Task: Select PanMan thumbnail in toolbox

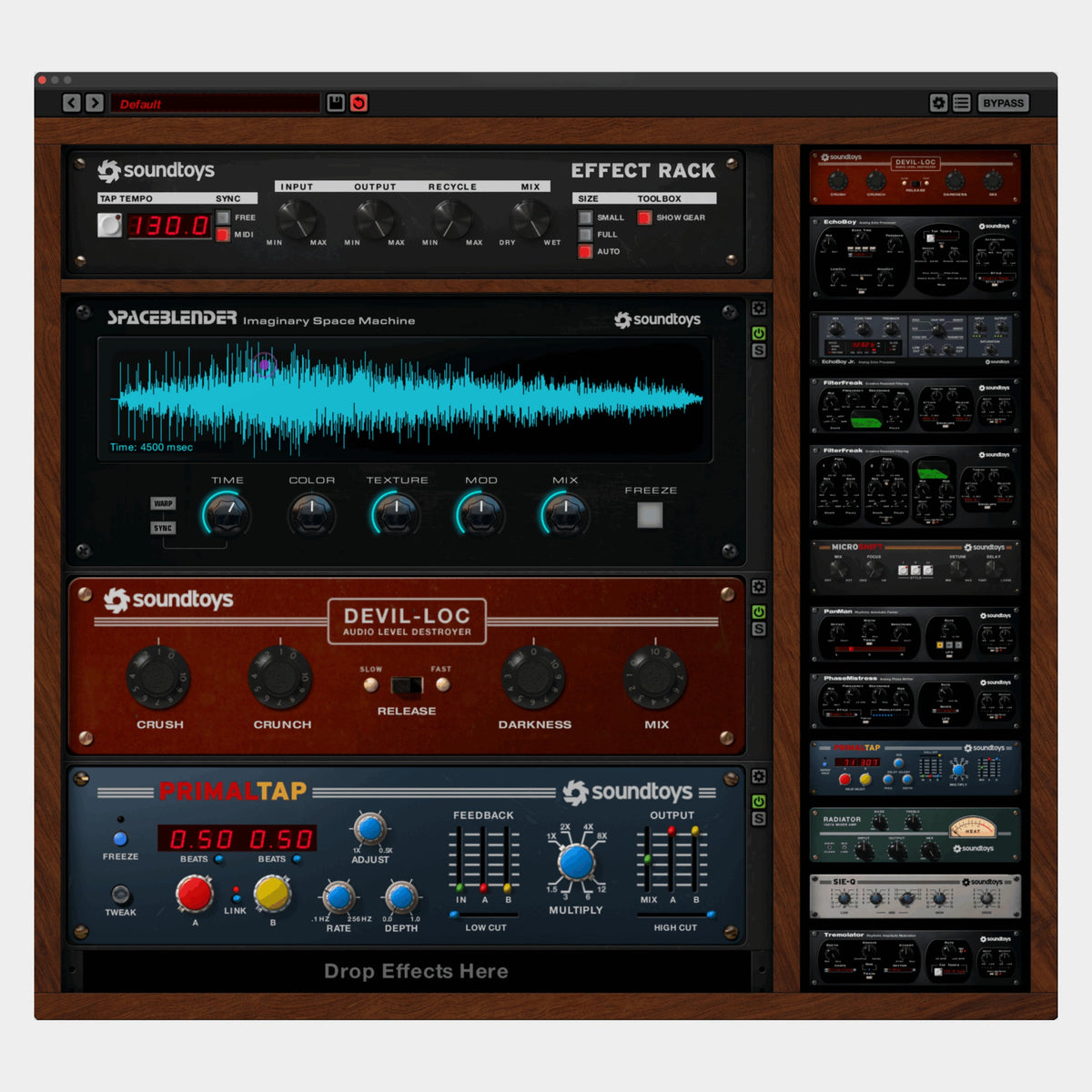Action: 915,633
